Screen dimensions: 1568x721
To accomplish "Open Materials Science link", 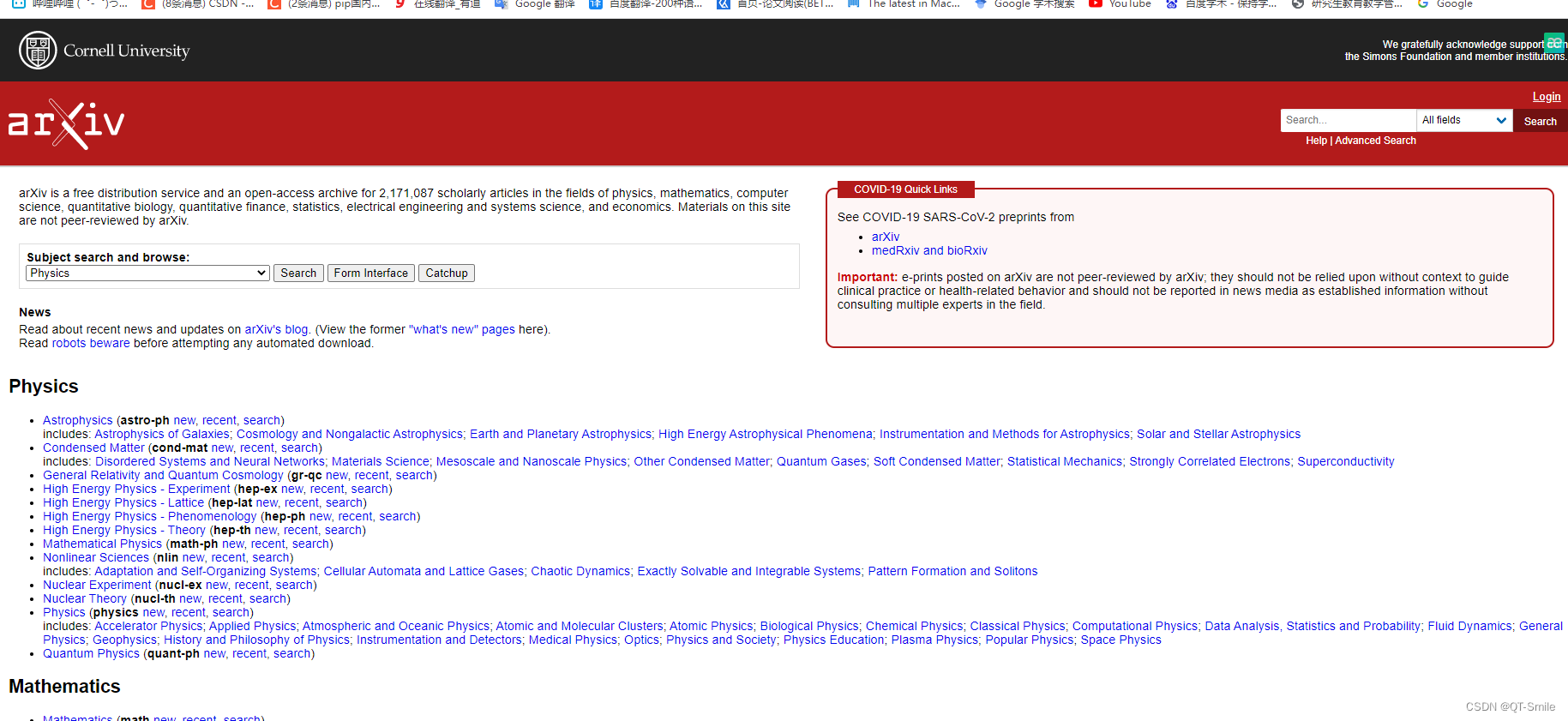I will click(x=381, y=461).
